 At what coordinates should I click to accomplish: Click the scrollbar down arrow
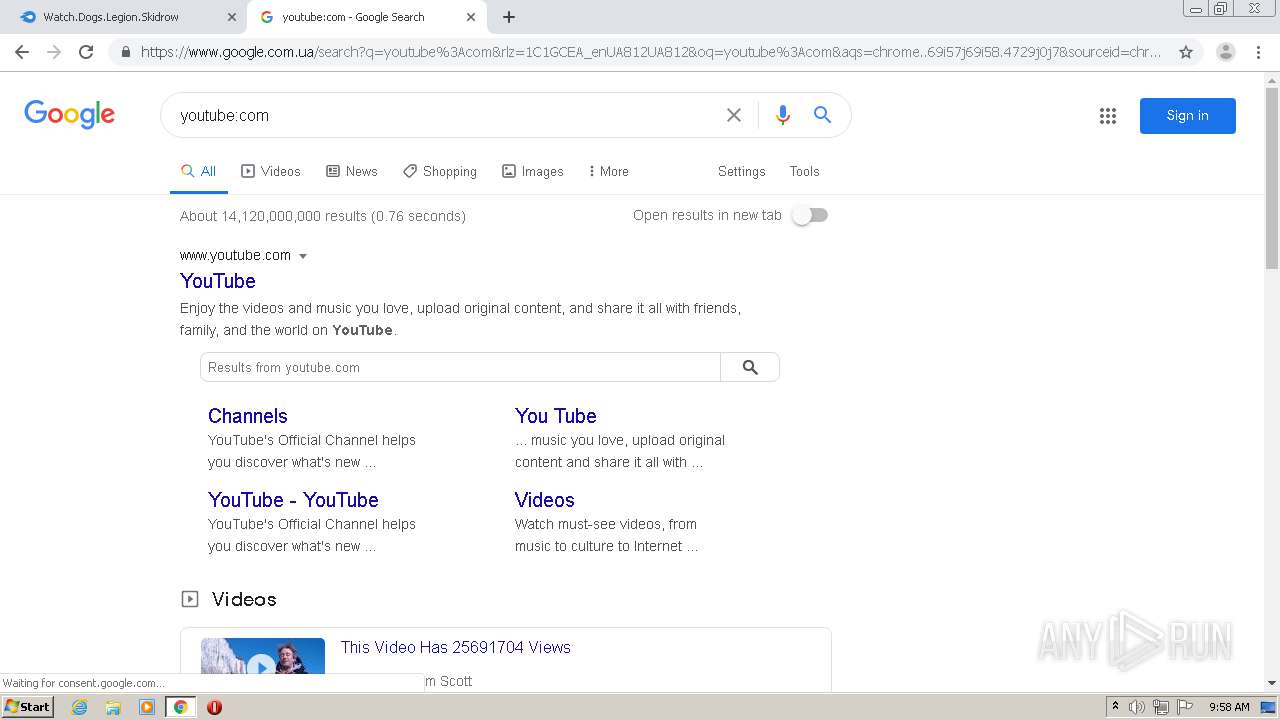(1272, 683)
